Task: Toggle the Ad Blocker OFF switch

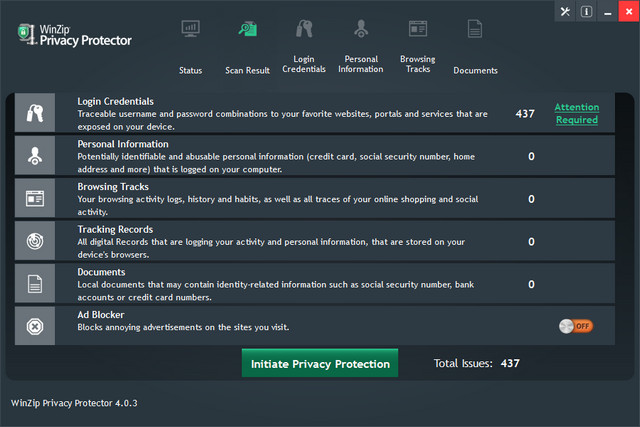Action: pyautogui.click(x=576, y=326)
